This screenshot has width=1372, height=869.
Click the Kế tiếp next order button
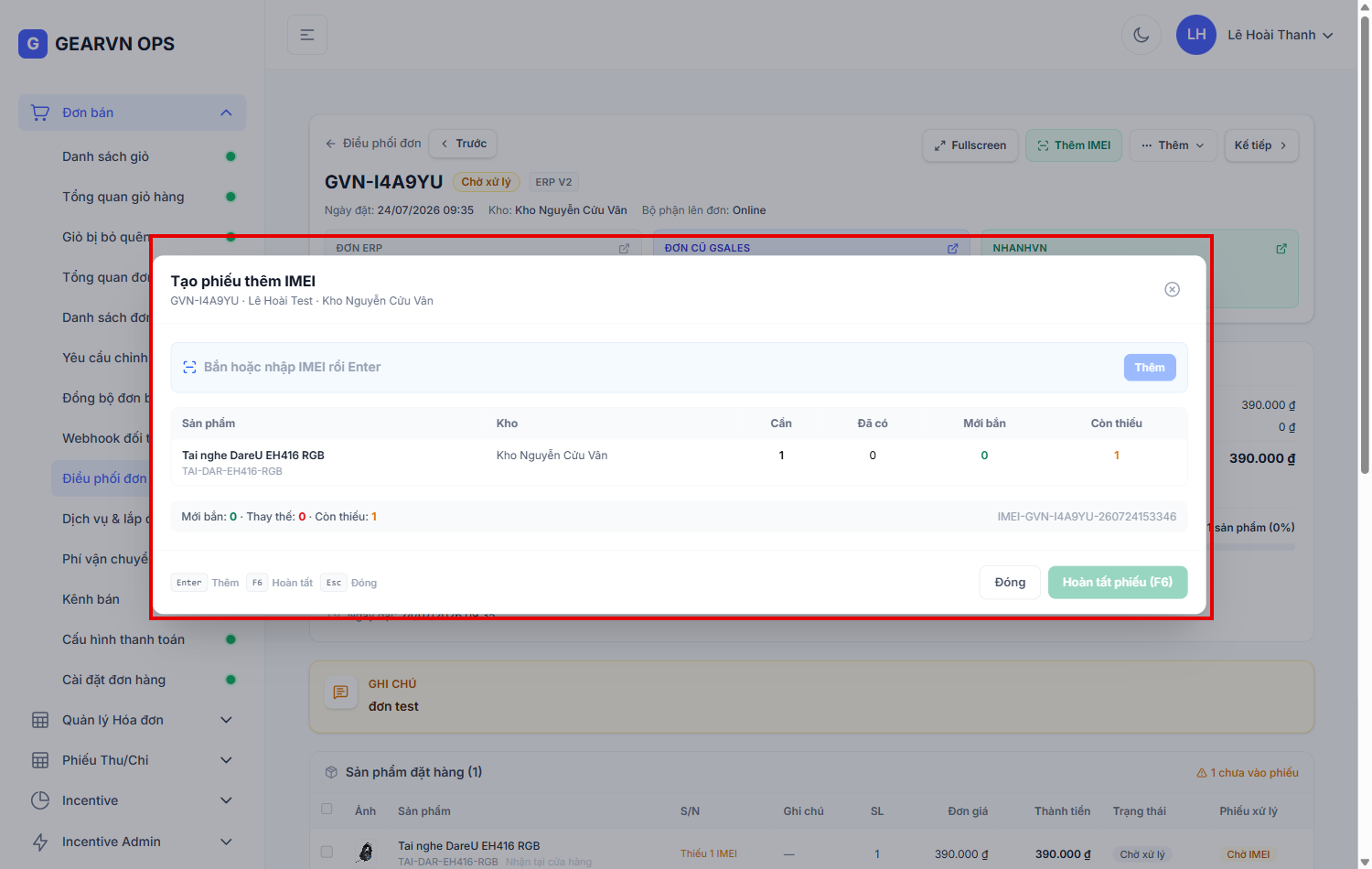pyautogui.click(x=1261, y=145)
